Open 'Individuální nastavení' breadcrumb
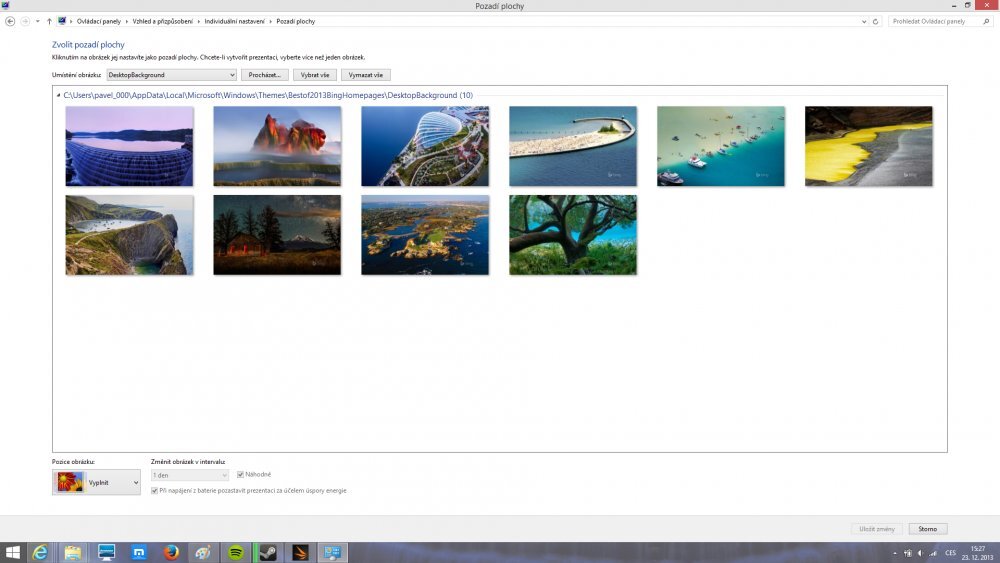 pos(234,21)
